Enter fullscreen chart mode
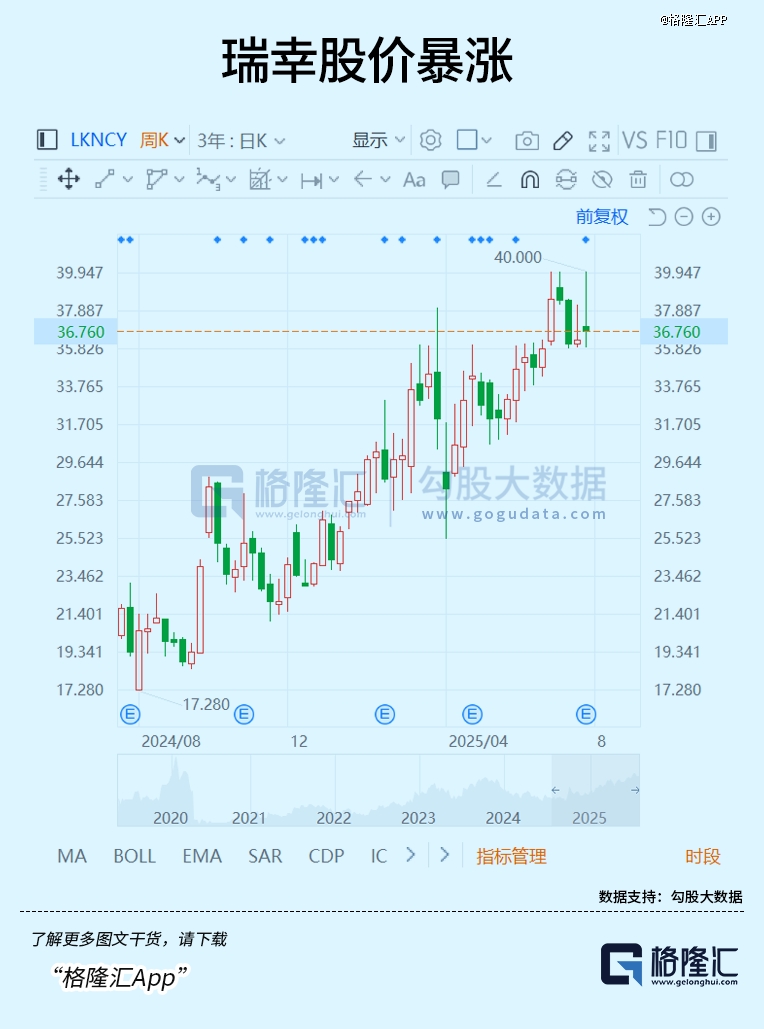This screenshot has height=1029, width=764. click(599, 140)
